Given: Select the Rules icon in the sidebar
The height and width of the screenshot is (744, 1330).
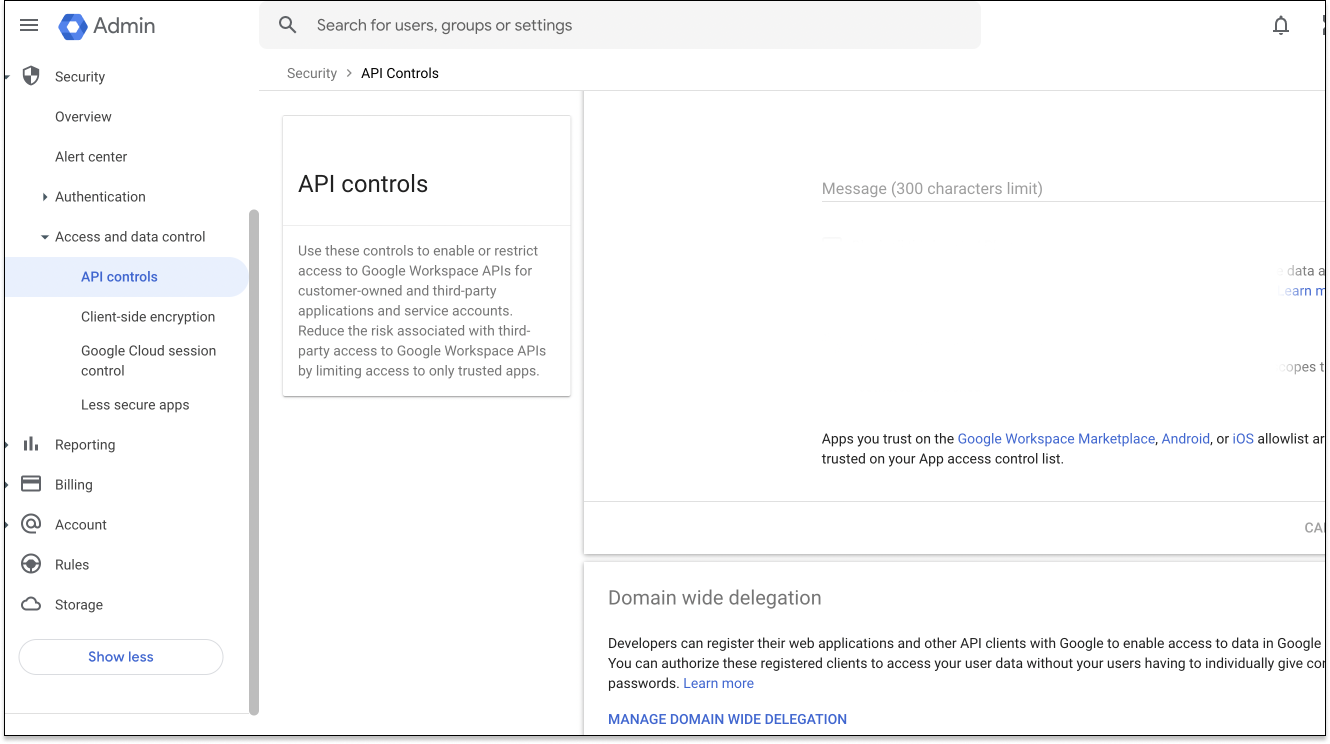Looking at the screenshot, I should coord(30,564).
